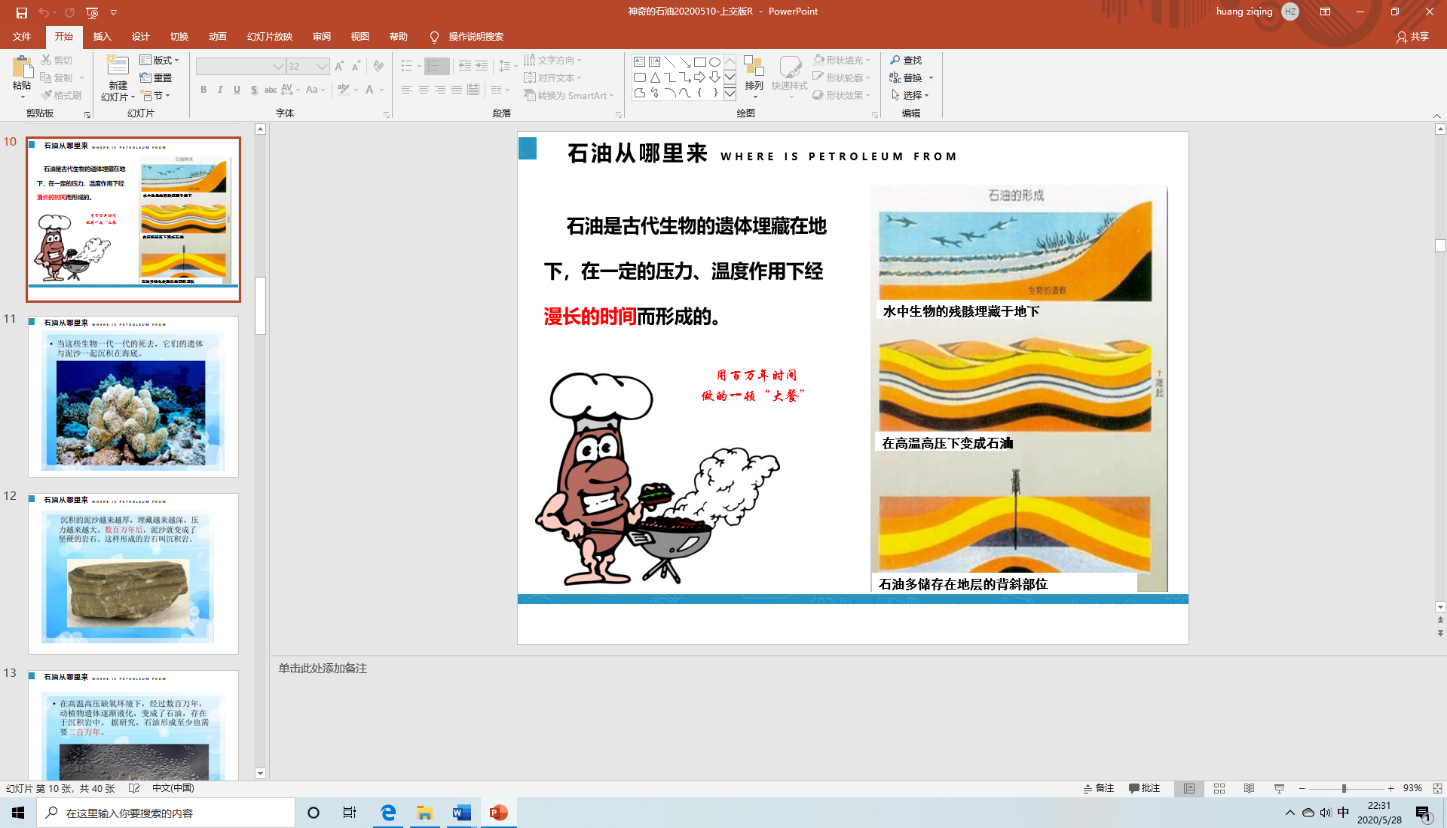Toggle align text right
The width and height of the screenshot is (1447, 828).
coord(441,90)
